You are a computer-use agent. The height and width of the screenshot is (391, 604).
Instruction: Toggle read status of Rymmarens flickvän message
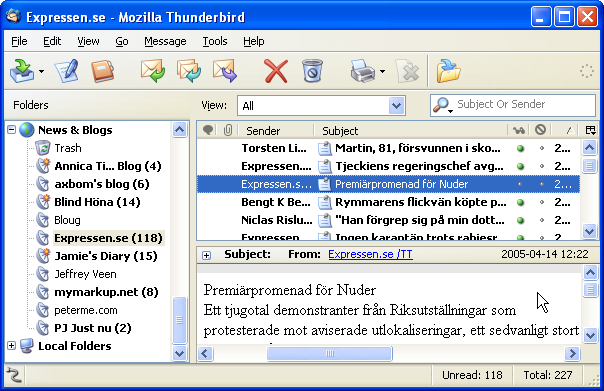(520, 202)
